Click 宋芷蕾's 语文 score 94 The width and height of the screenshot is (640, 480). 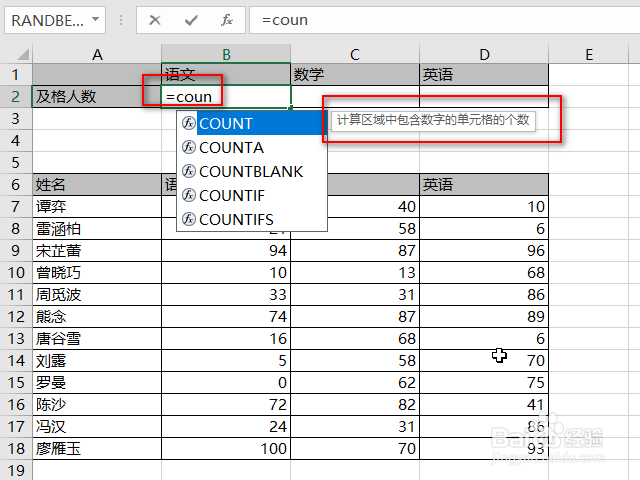point(226,251)
